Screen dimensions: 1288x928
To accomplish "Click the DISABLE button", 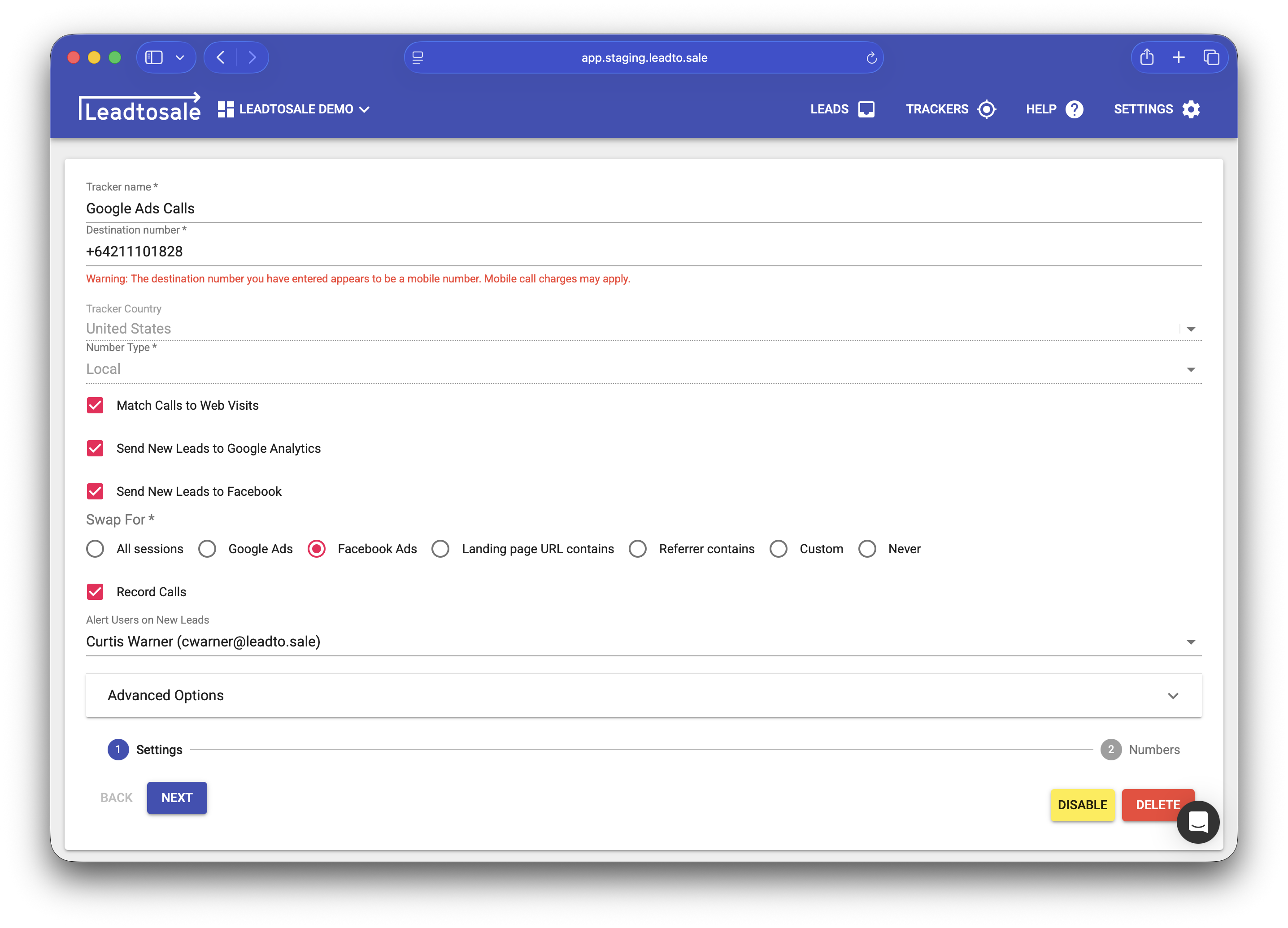I will pyautogui.click(x=1082, y=805).
